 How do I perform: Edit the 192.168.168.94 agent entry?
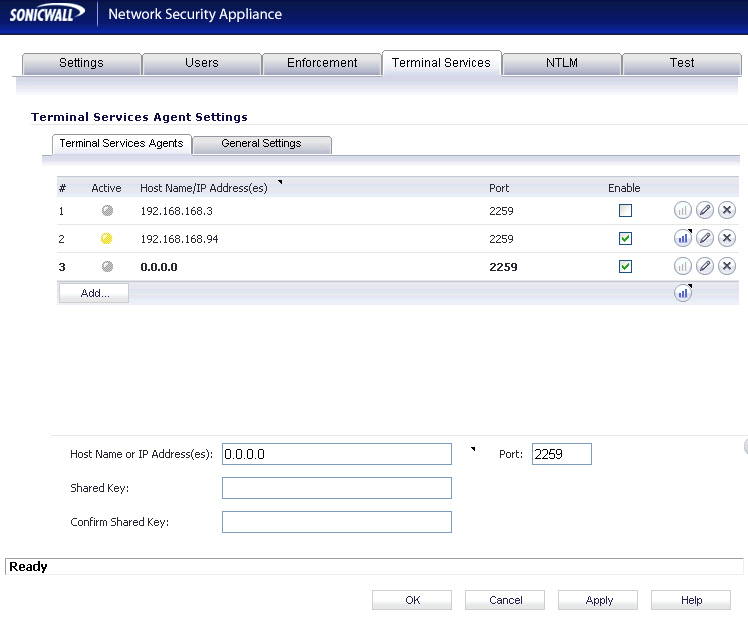[x=705, y=238]
